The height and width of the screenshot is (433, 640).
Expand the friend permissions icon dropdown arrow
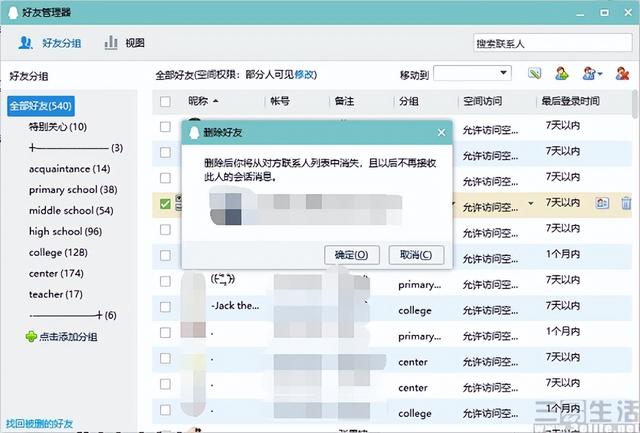(599, 74)
